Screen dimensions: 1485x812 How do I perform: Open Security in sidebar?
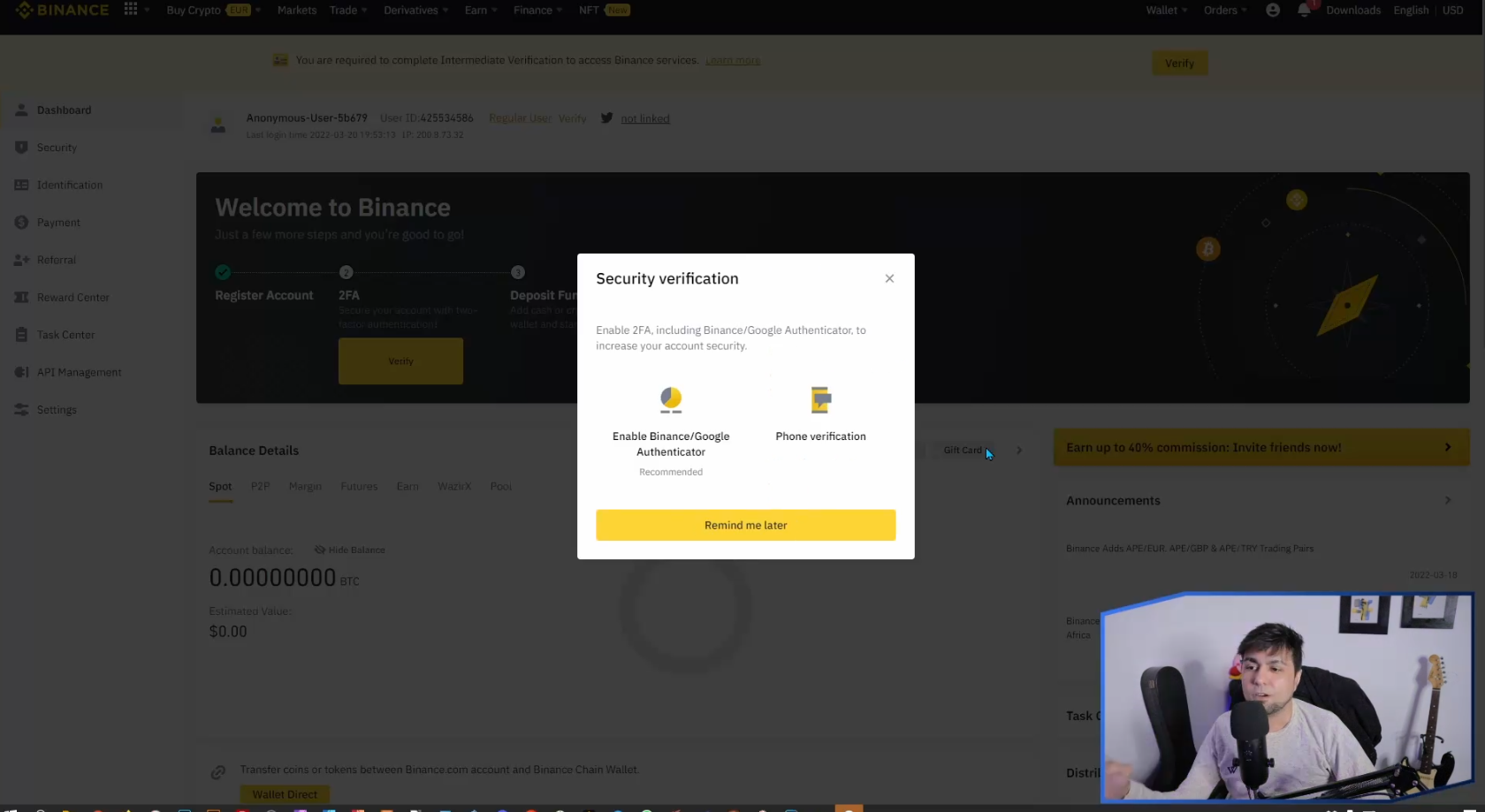tap(57, 148)
